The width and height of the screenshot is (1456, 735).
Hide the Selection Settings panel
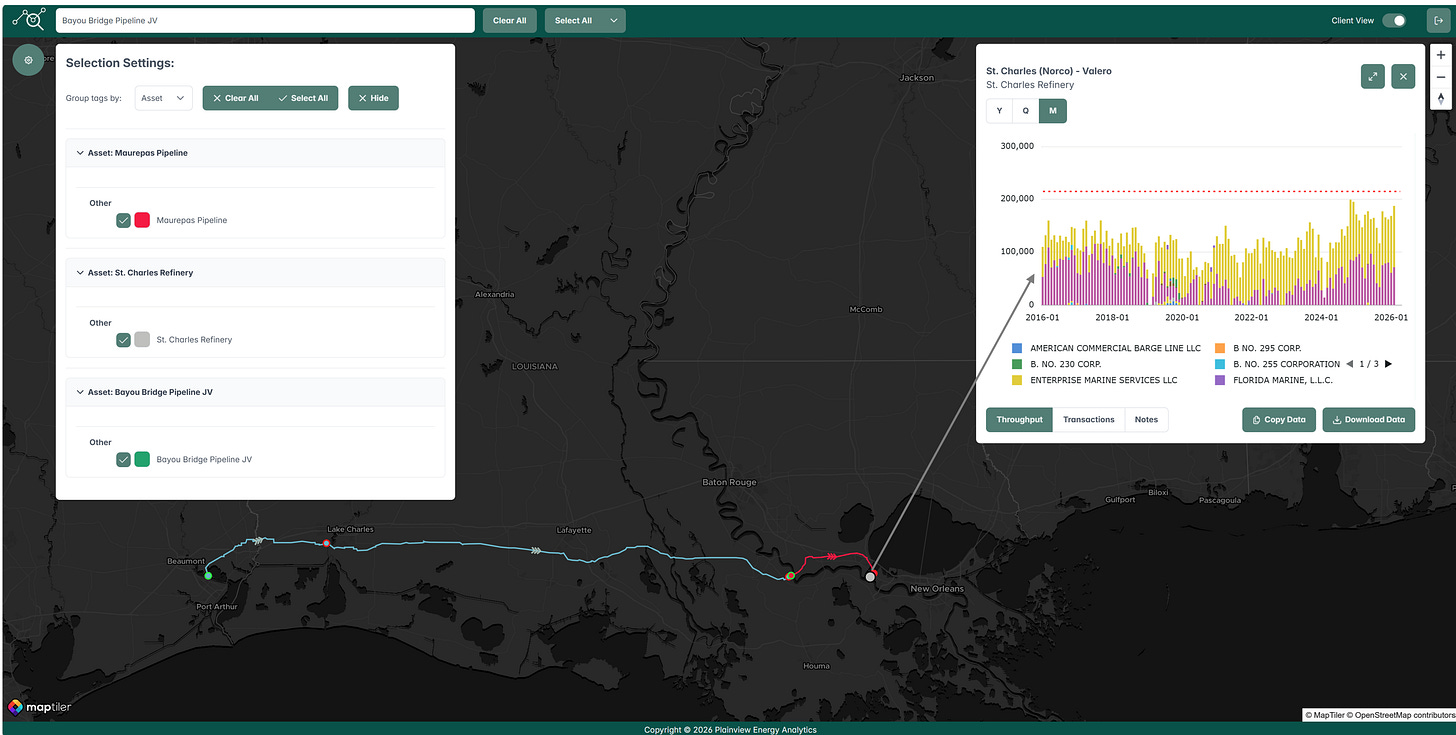point(373,98)
